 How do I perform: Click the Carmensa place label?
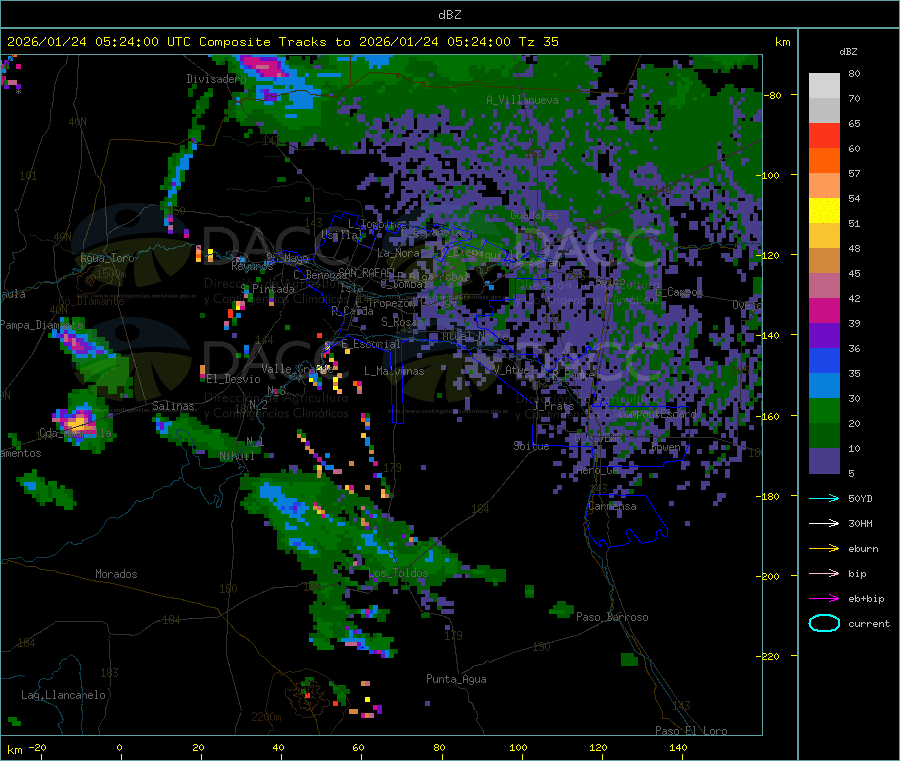612,506
